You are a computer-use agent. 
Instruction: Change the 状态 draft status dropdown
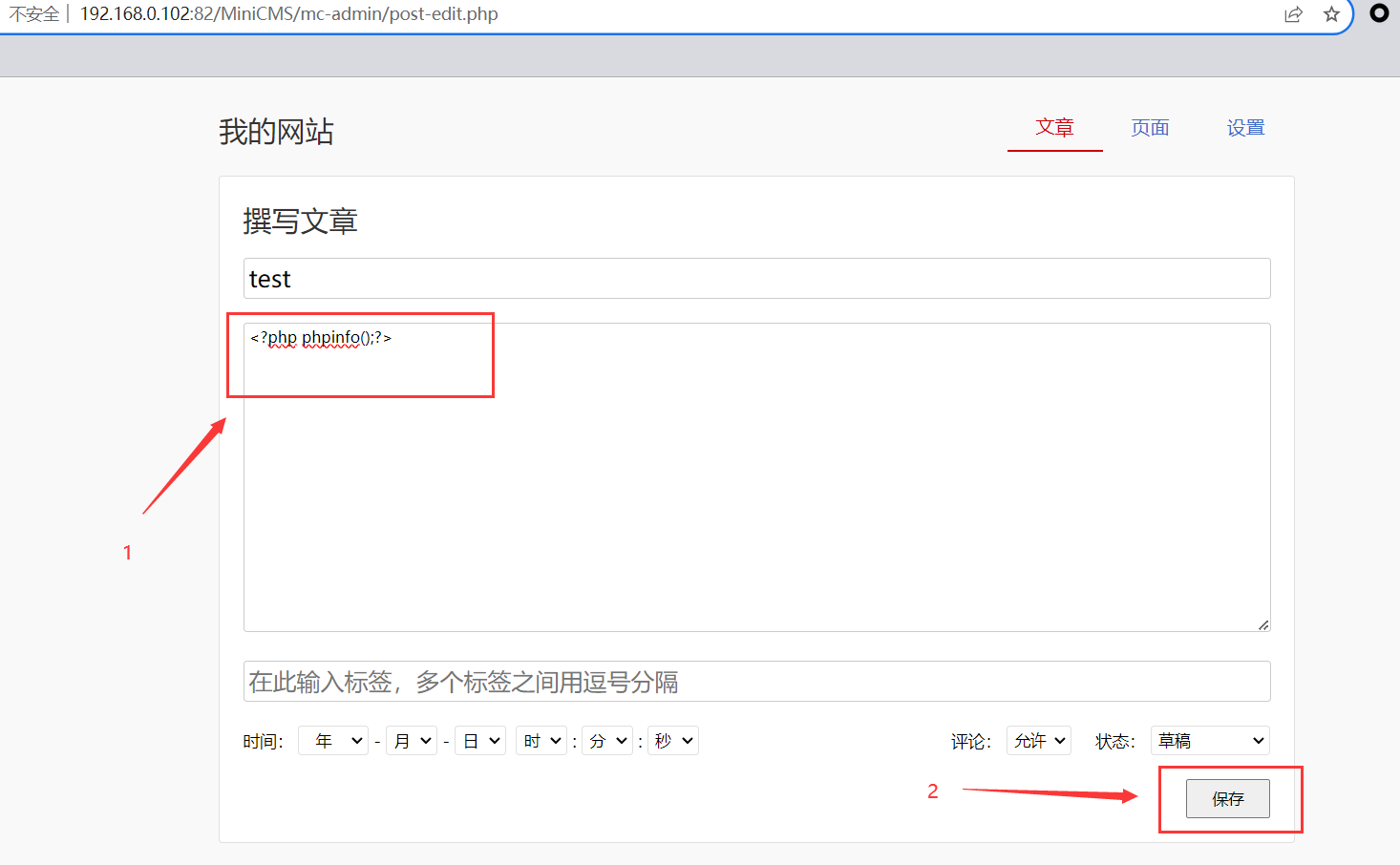point(1210,741)
